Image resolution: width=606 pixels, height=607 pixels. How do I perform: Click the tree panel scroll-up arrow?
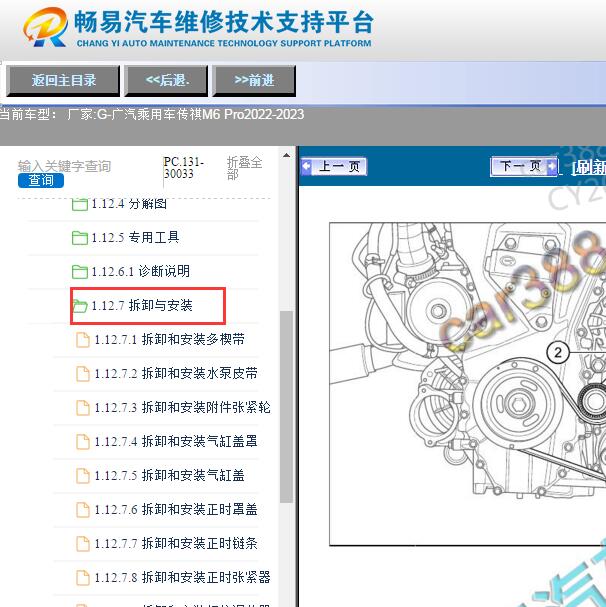click(x=286, y=156)
